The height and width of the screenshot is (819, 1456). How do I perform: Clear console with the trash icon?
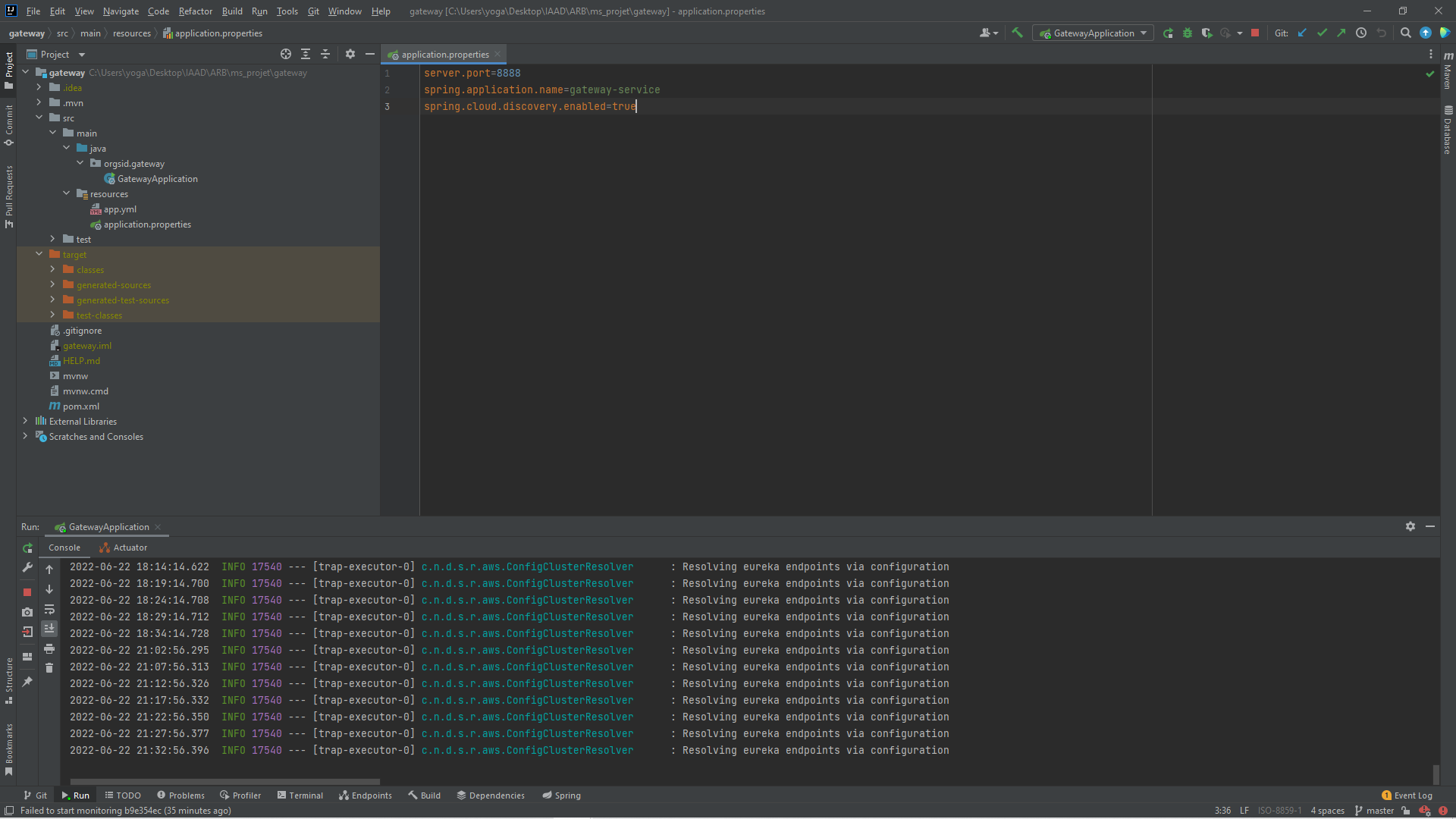[49, 668]
